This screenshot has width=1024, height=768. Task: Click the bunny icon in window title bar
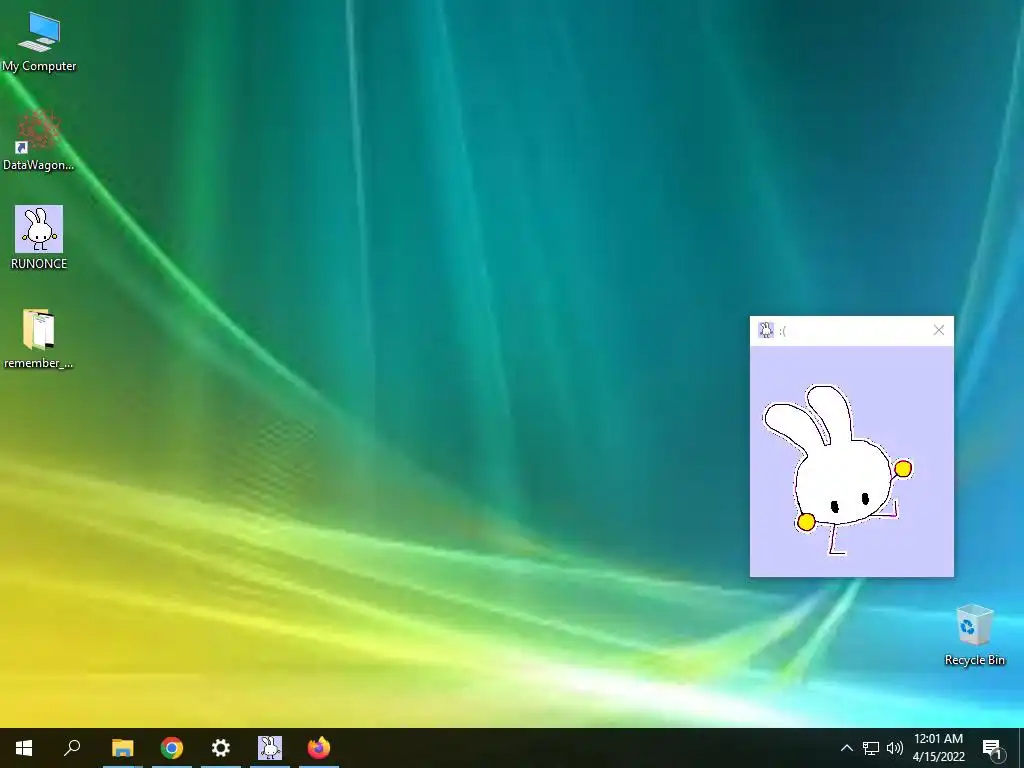766,330
